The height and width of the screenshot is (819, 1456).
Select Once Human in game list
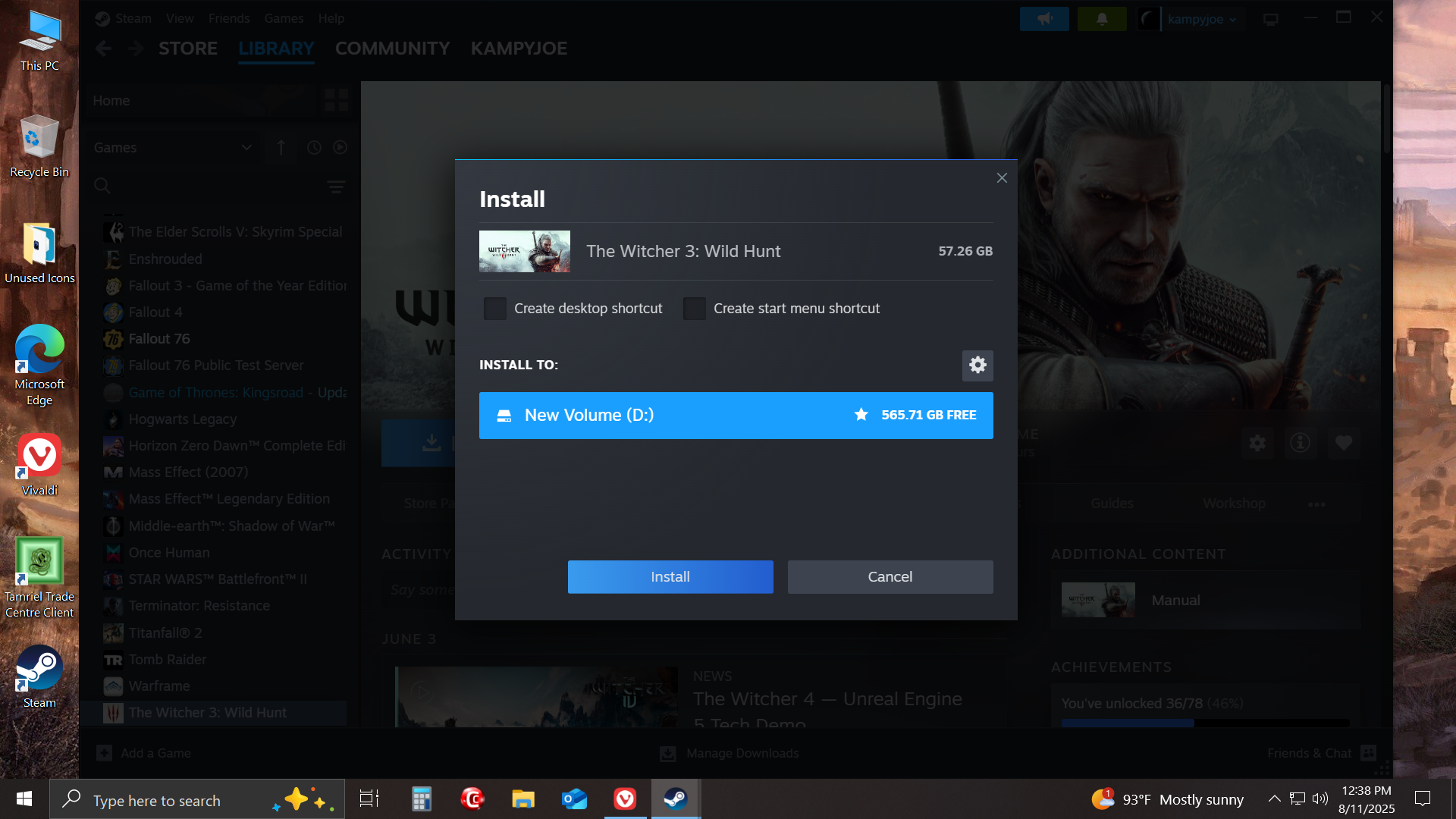(169, 553)
